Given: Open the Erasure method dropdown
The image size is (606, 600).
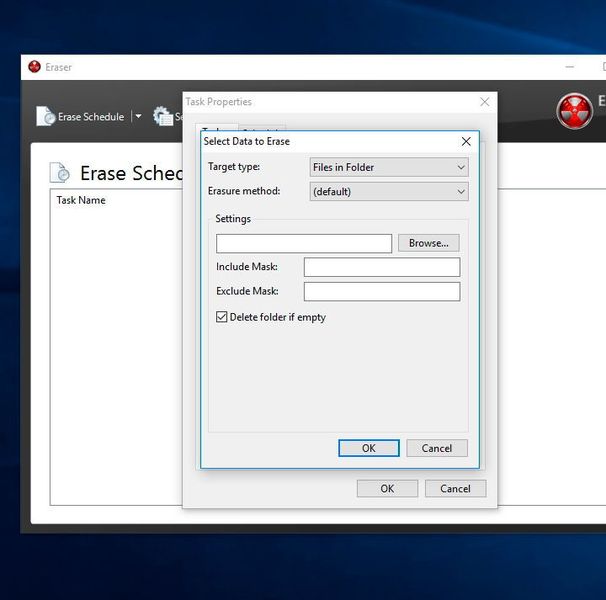Looking at the screenshot, I should point(389,191).
